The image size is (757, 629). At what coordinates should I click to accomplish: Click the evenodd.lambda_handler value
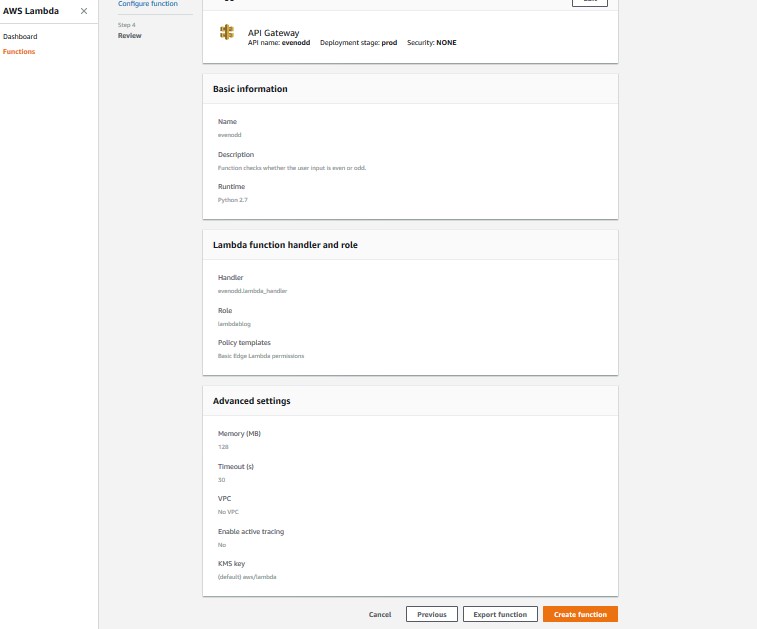(x=252, y=291)
